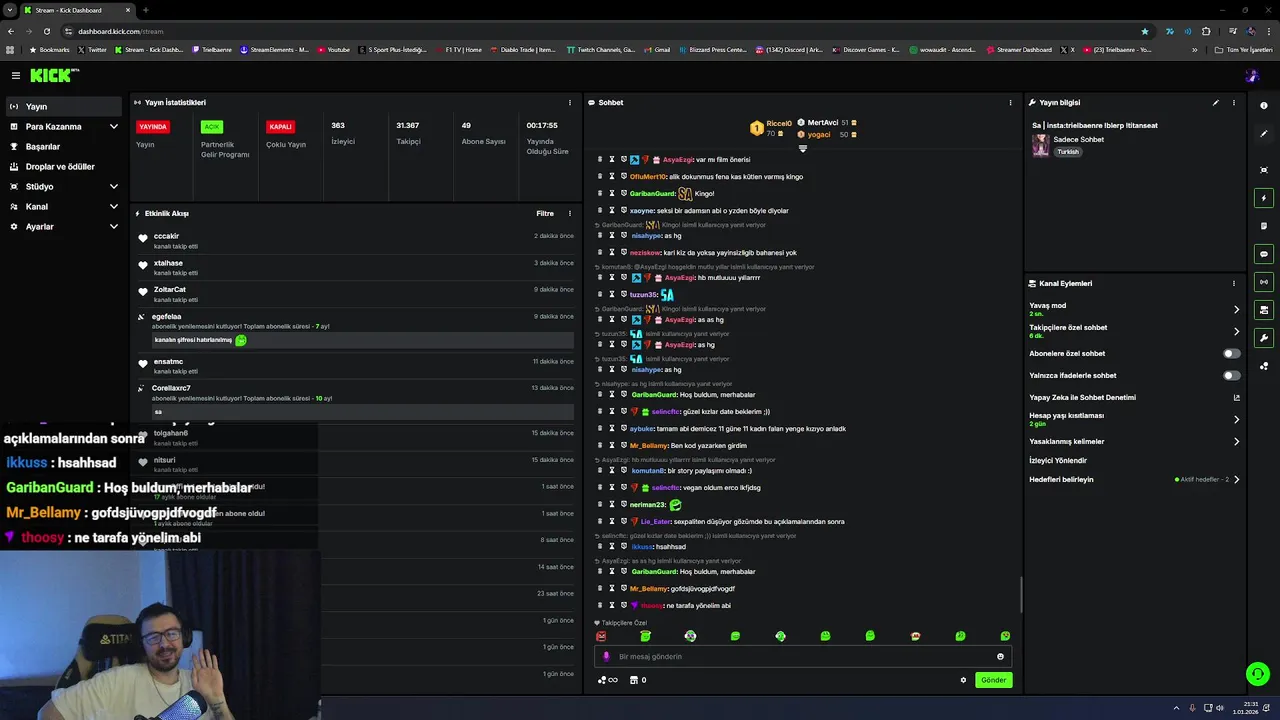The width and height of the screenshot is (1280, 720).
Task: Bookmark this page with star icon
Action: (x=1145, y=31)
